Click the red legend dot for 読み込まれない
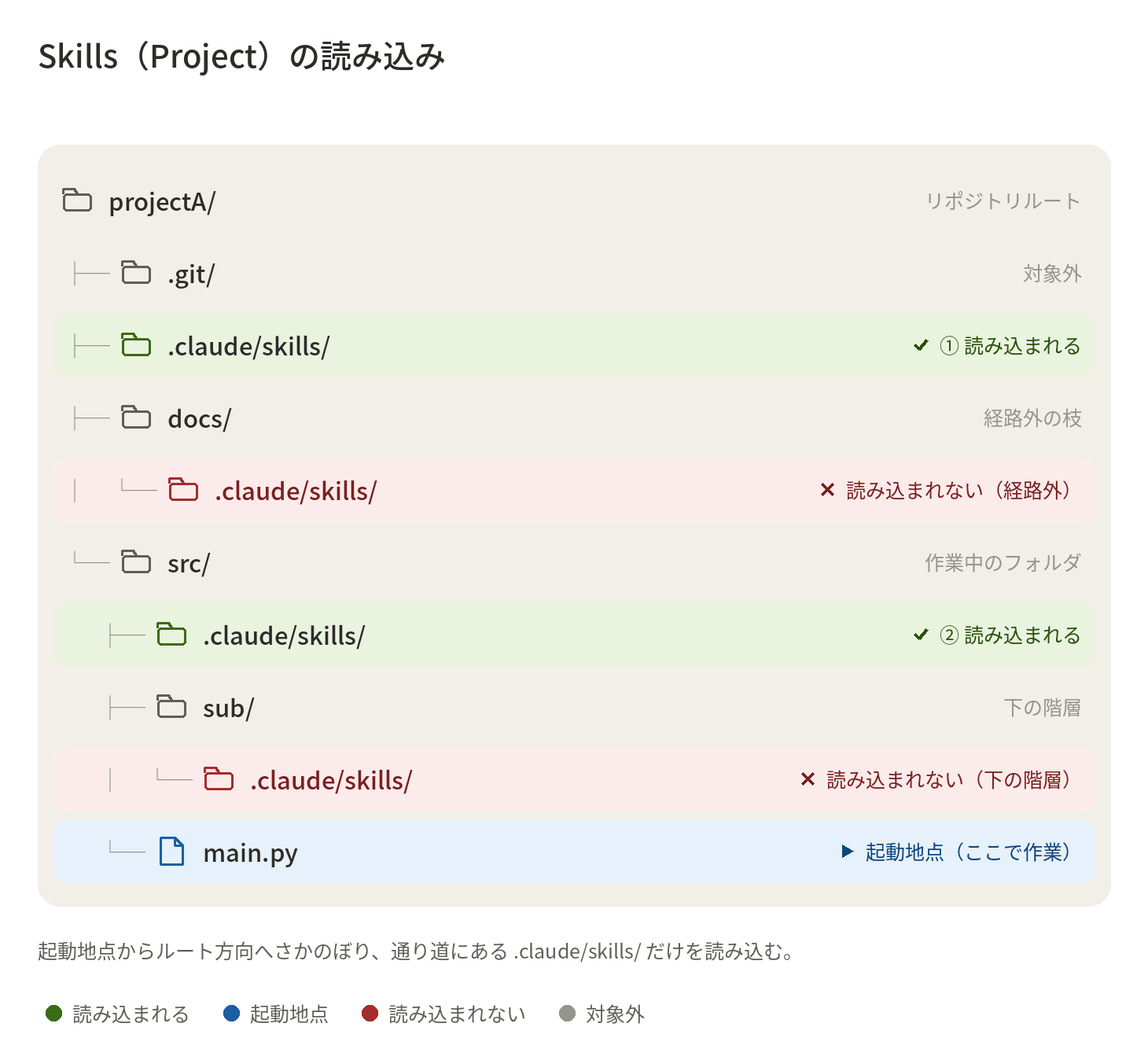This screenshot has height=1060, width=1148. [x=370, y=1014]
